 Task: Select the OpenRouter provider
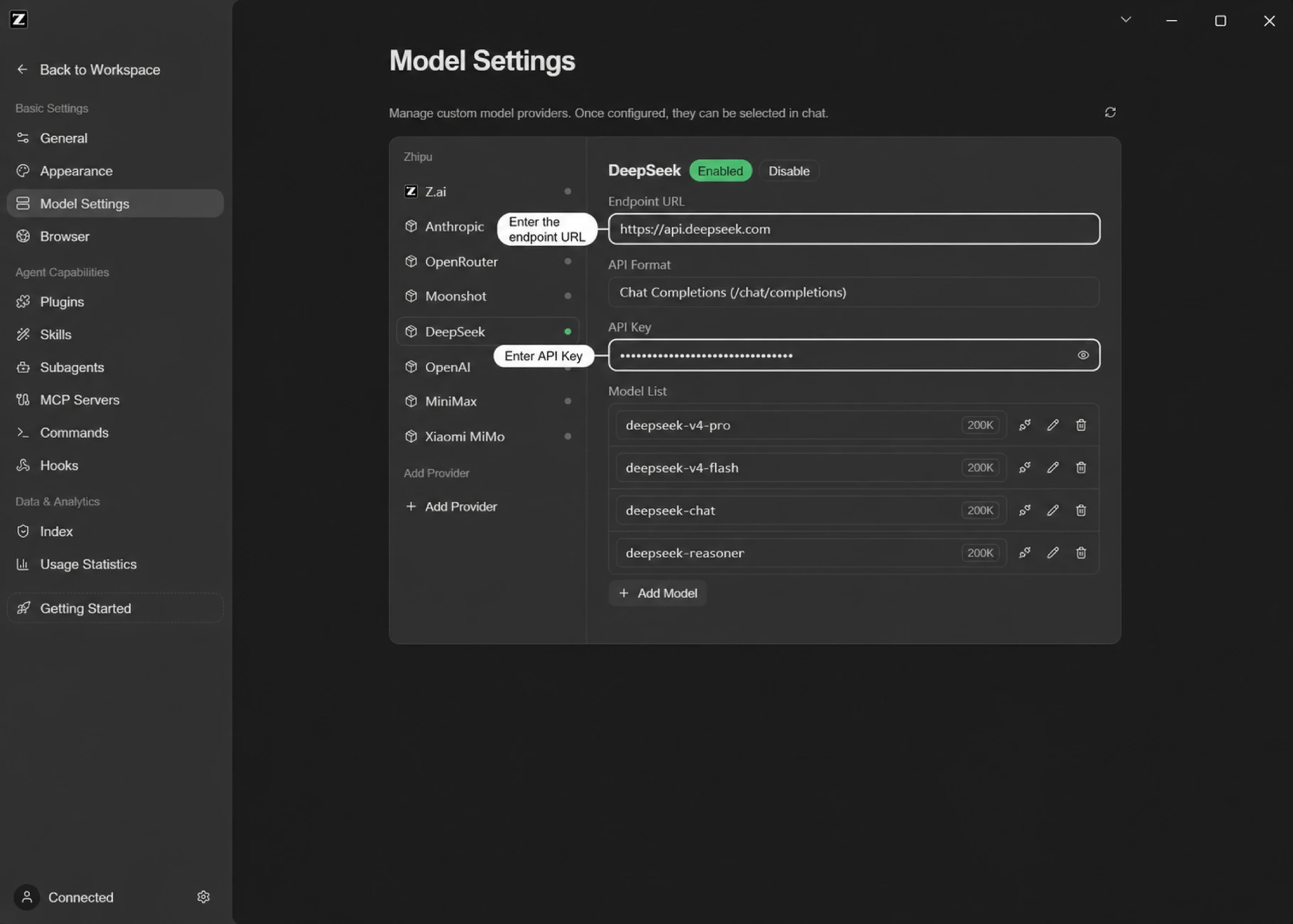488,262
